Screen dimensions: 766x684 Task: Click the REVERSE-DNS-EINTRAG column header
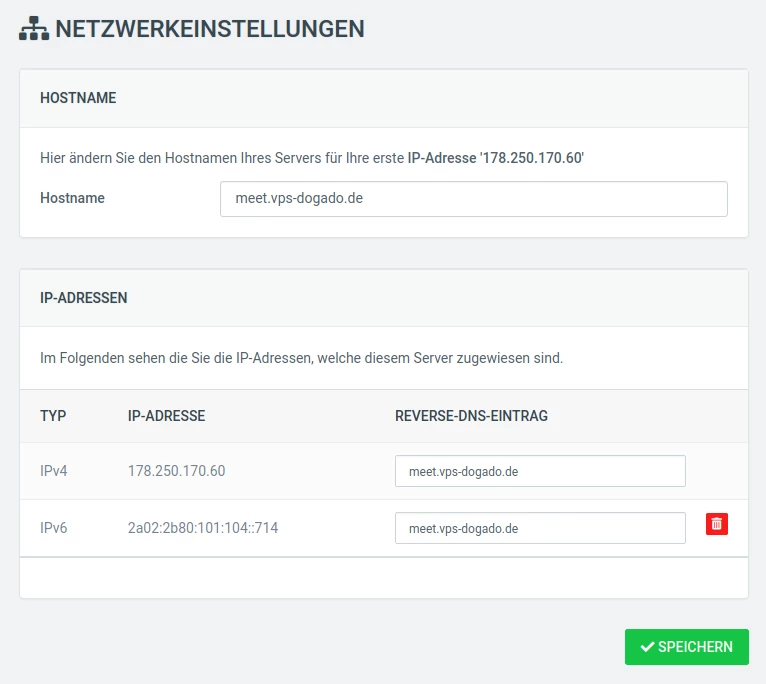tap(471, 416)
